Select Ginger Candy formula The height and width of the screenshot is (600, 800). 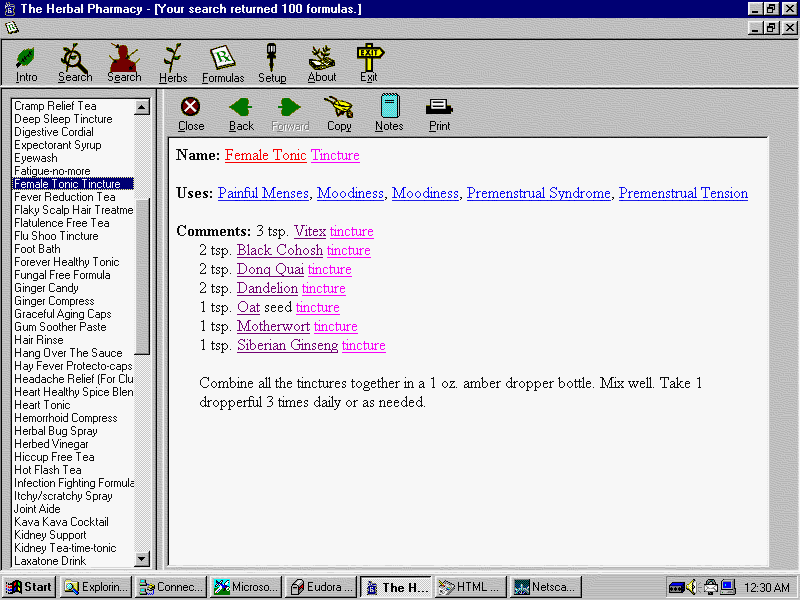point(73,288)
